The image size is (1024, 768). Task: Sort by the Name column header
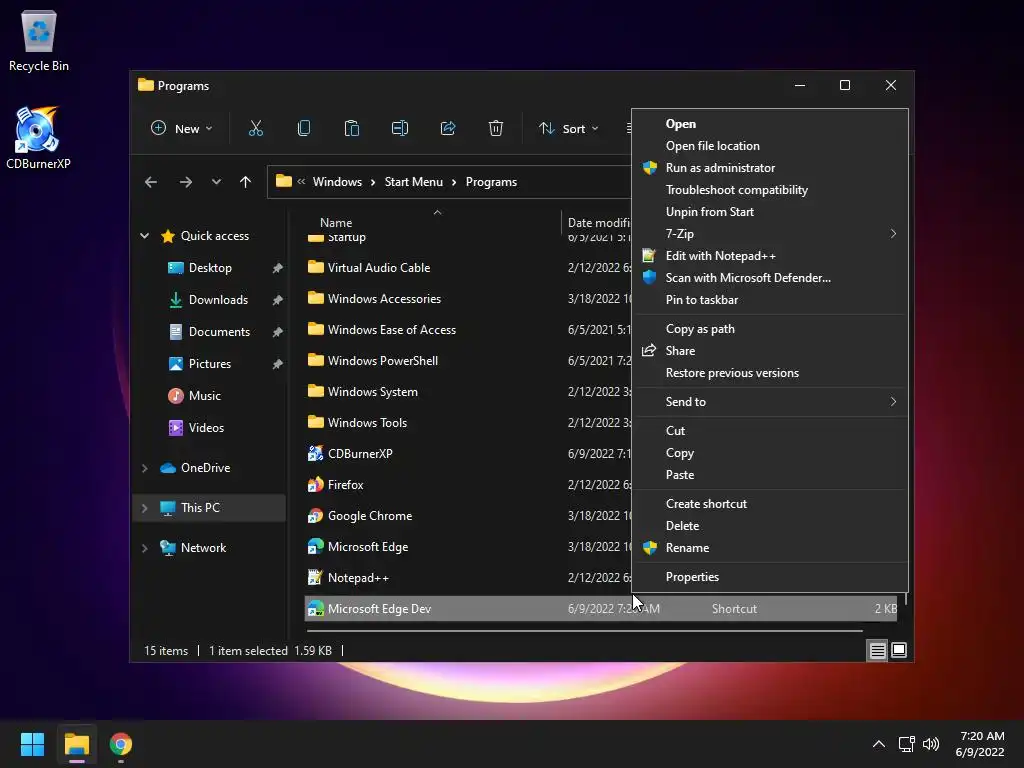coord(336,223)
